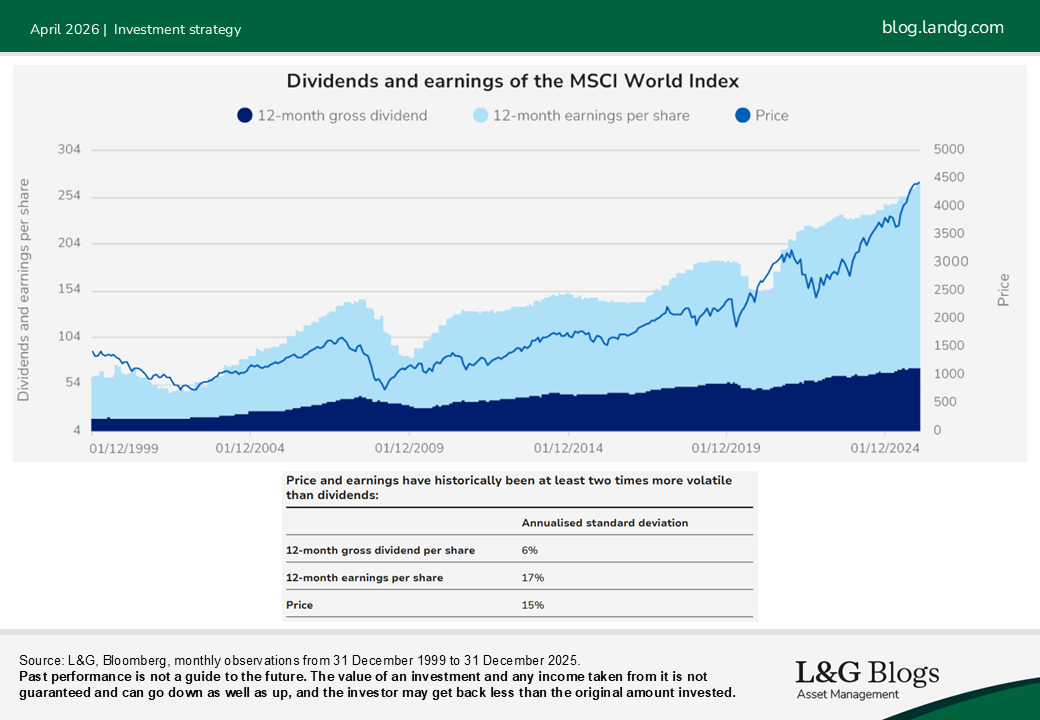Select the 01/12/2019 x-axis date label
The width and height of the screenshot is (1040, 720).
click(727, 448)
